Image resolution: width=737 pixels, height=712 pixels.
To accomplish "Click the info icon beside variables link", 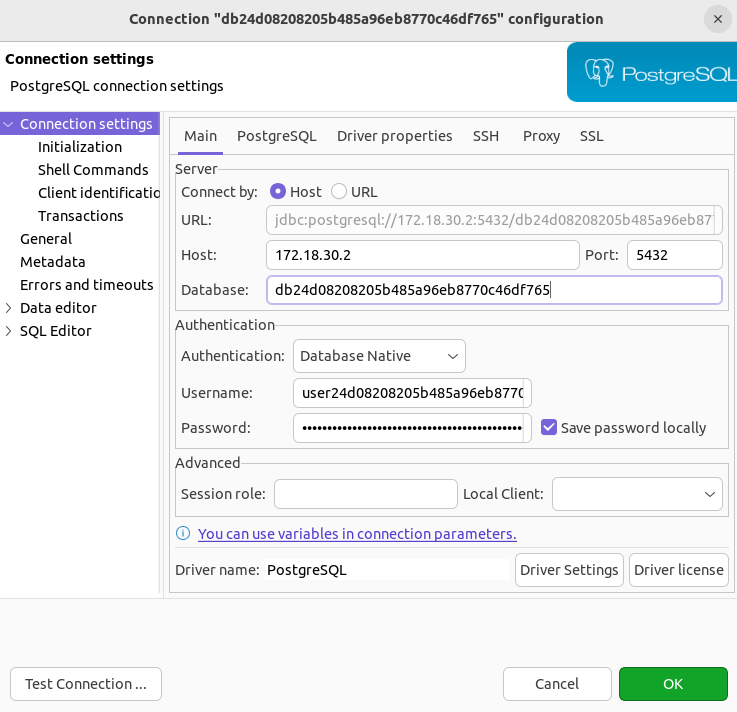I will point(183,534).
